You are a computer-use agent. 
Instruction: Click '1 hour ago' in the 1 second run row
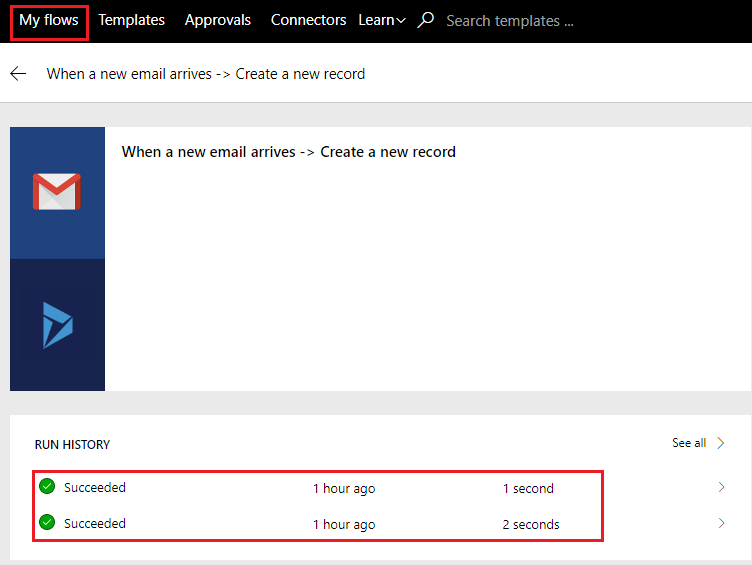[344, 489]
